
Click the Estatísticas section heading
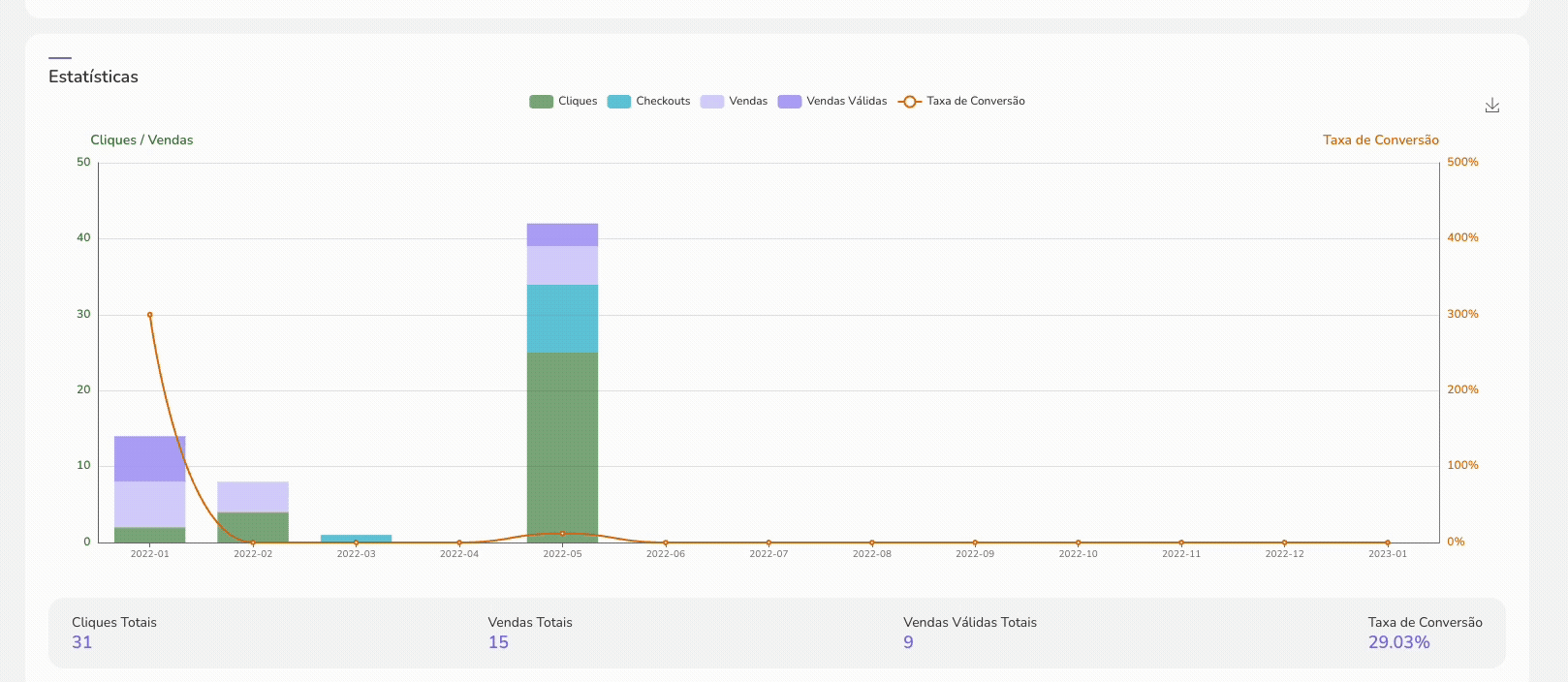click(93, 77)
